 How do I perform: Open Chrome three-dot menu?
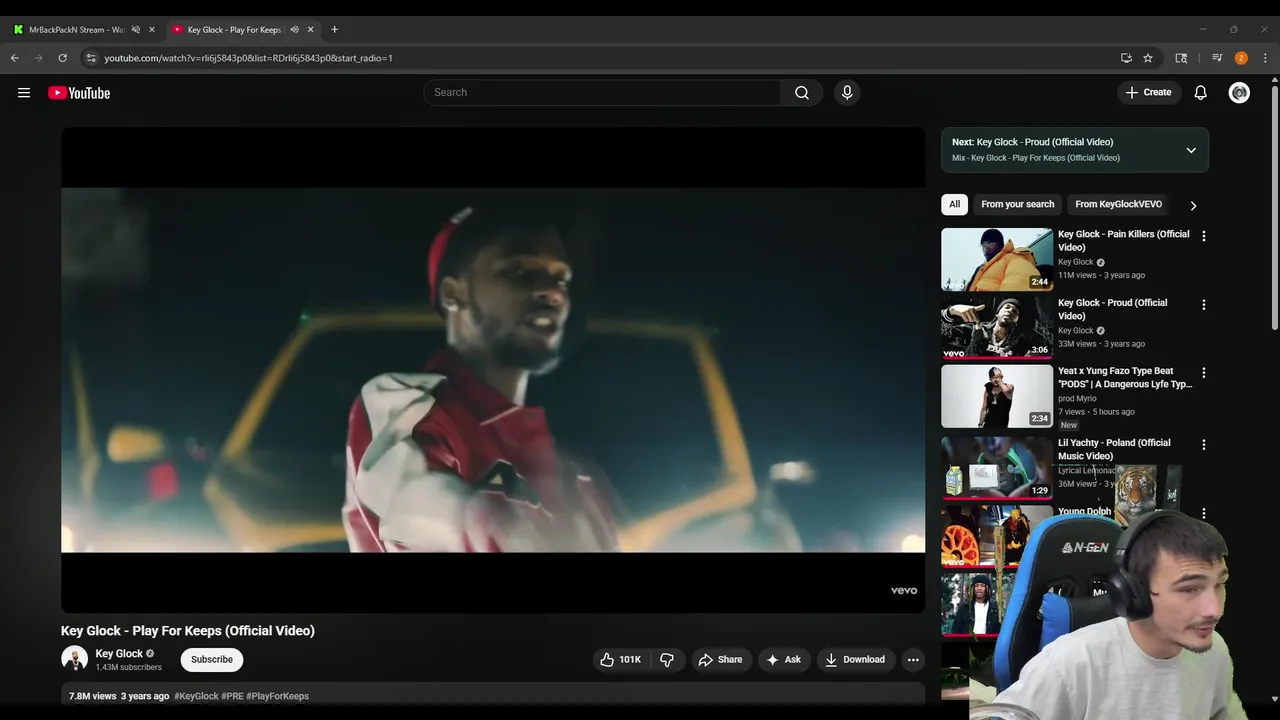1265,58
